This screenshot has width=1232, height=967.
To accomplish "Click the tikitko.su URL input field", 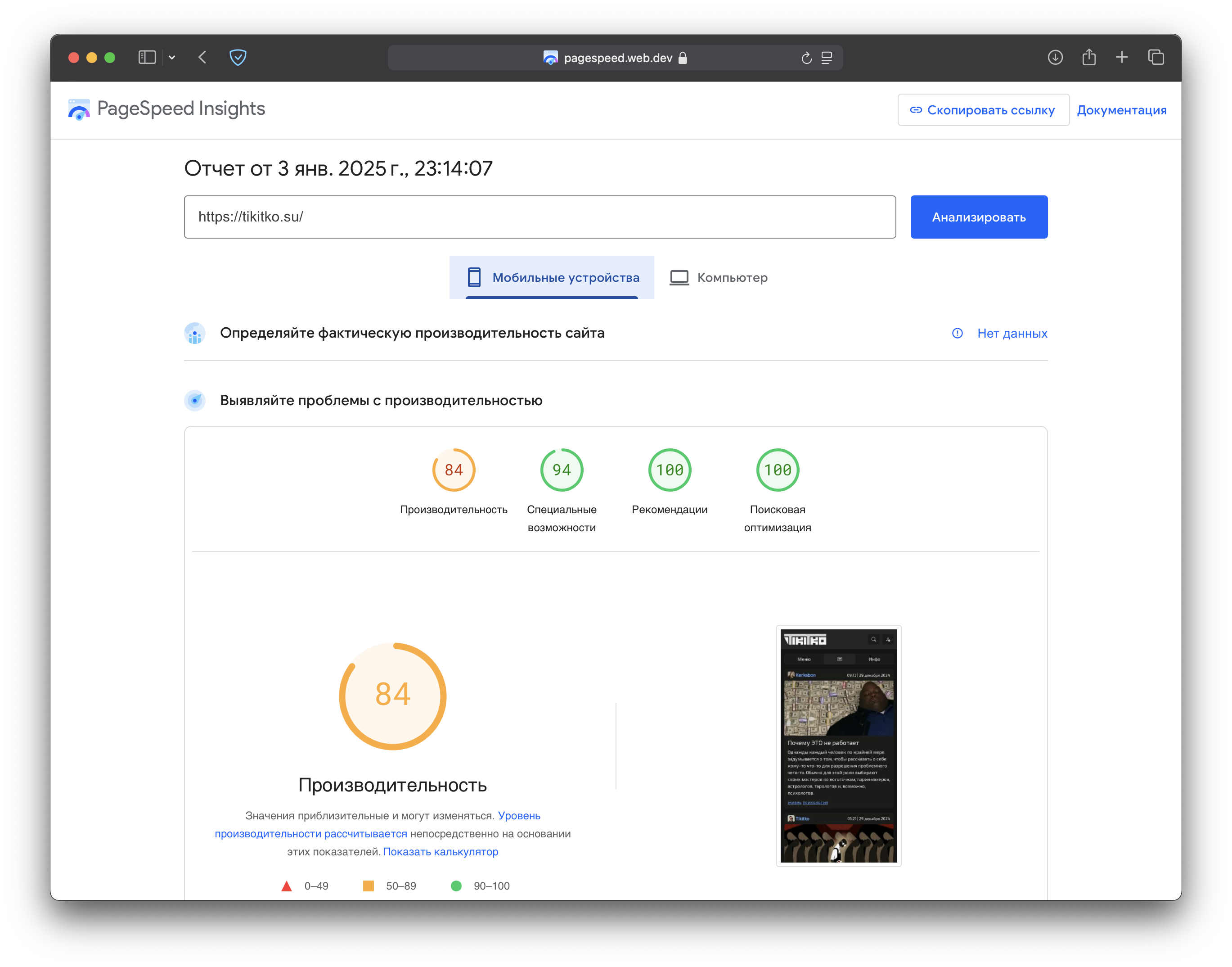I will 540,217.
